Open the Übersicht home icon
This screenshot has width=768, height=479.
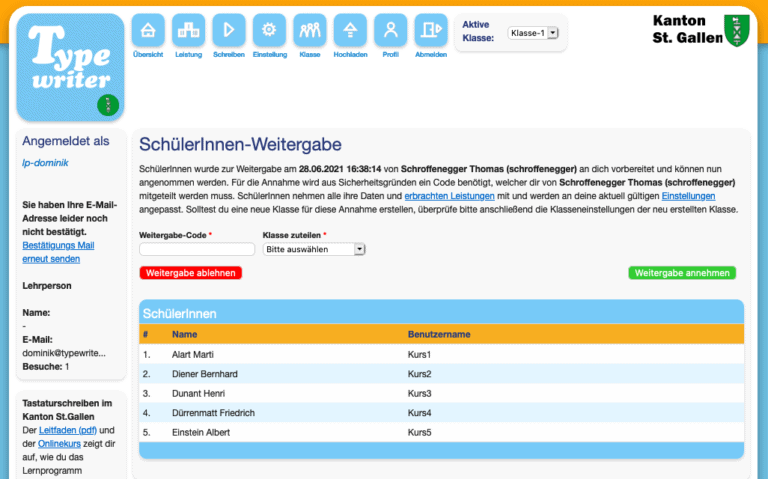tap(148, 30)
